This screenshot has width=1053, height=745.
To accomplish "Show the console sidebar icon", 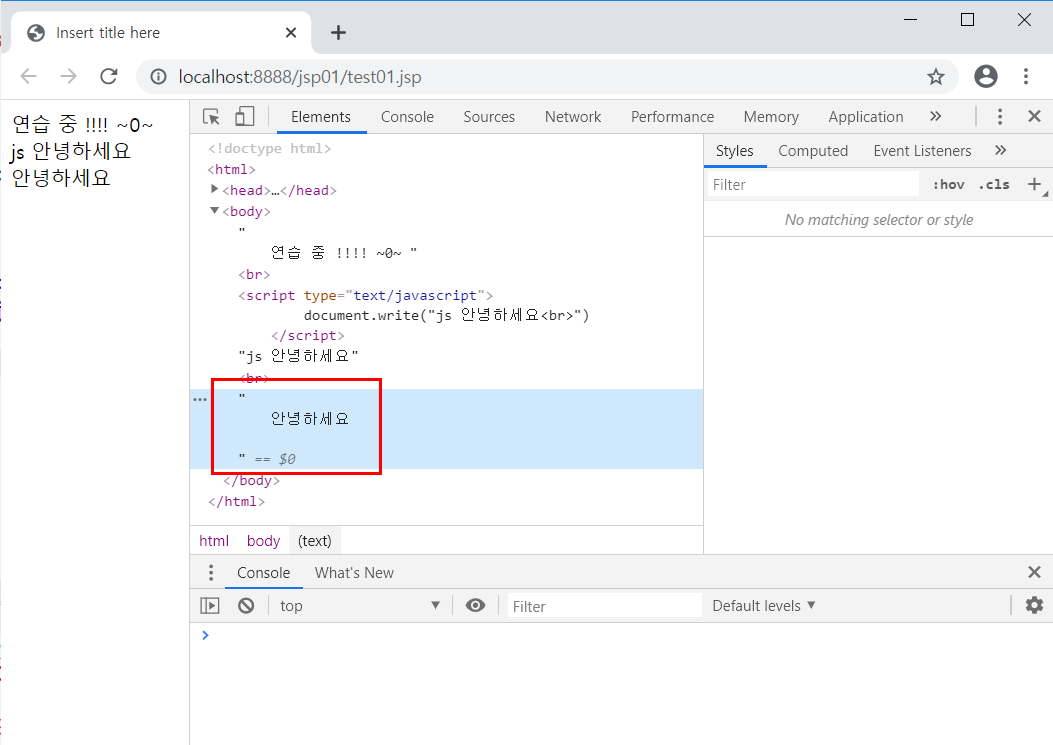I will pyautogui.click(x=210, y=606).
